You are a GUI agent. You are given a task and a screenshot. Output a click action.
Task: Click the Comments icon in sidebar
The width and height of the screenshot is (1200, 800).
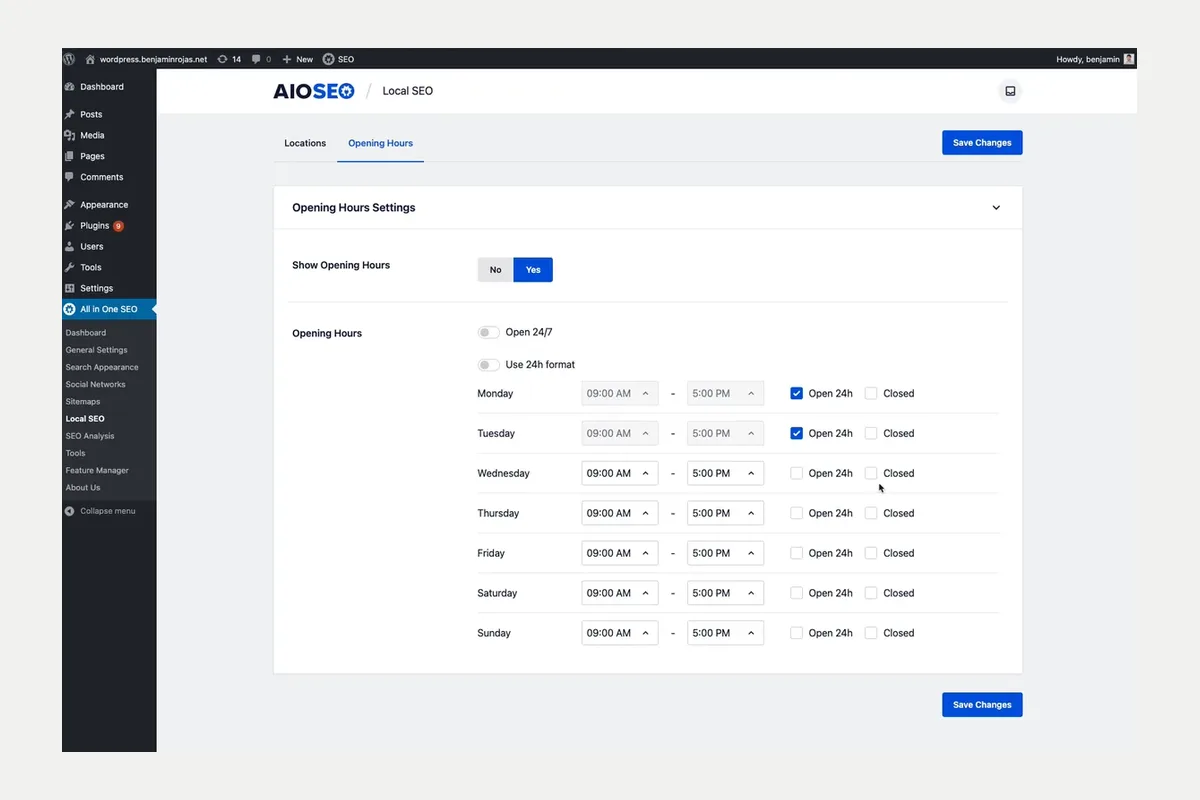click(69, 177)
